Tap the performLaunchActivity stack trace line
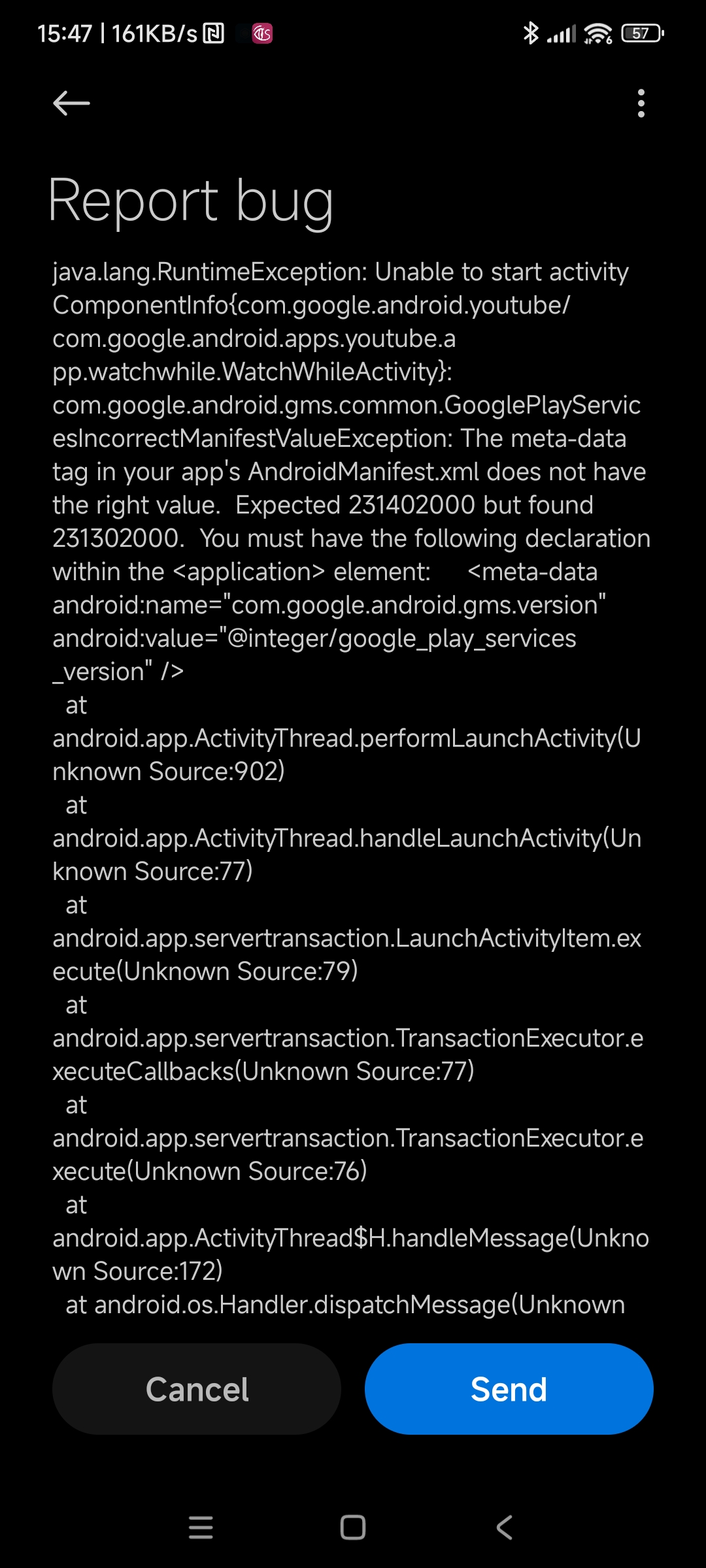The image size is (706, 1568). (346, 755)
